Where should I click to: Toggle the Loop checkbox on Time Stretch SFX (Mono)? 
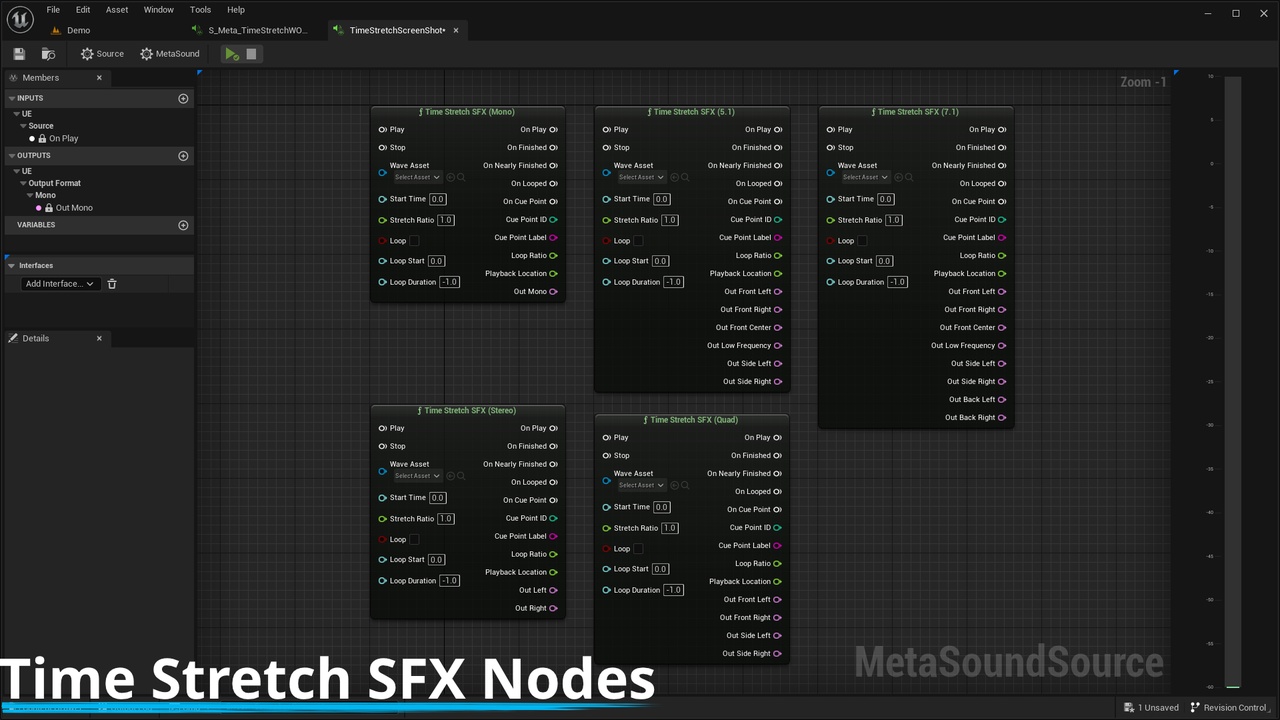(x=414, y=241)
